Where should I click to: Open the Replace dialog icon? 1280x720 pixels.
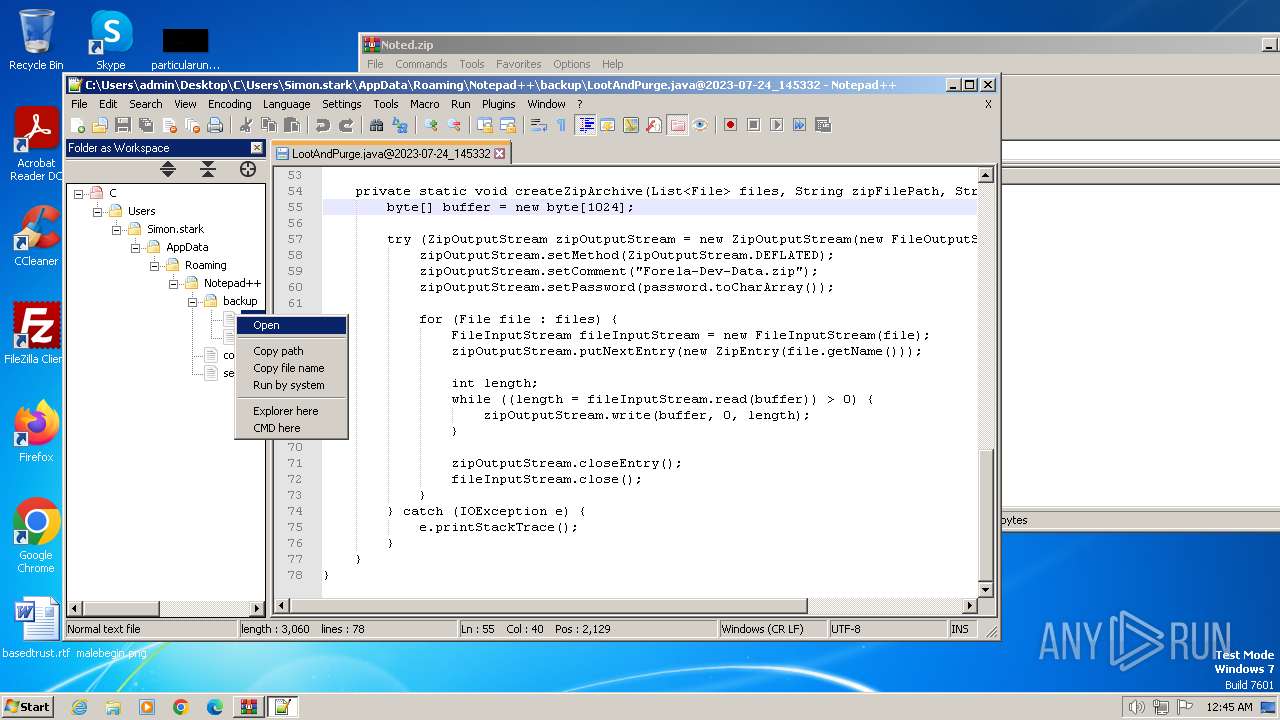(x=400, y=125)
